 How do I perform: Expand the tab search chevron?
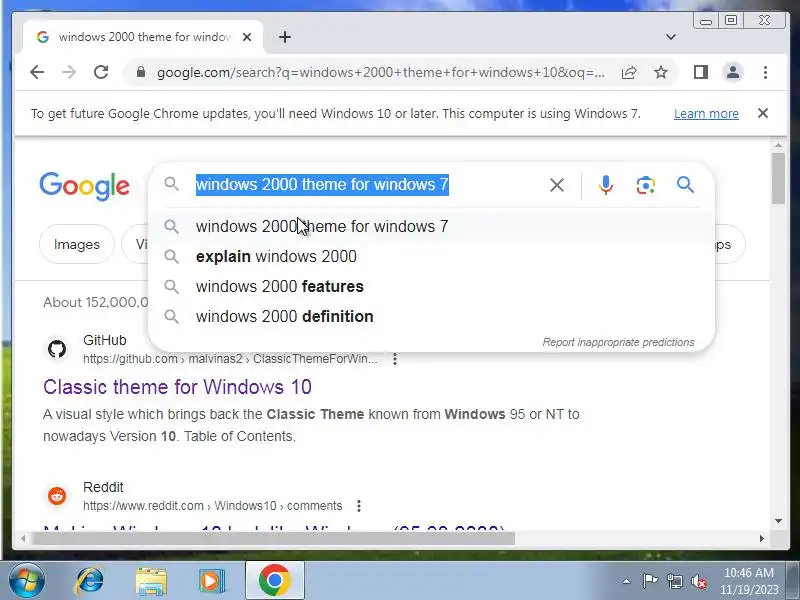click(671, 37)
